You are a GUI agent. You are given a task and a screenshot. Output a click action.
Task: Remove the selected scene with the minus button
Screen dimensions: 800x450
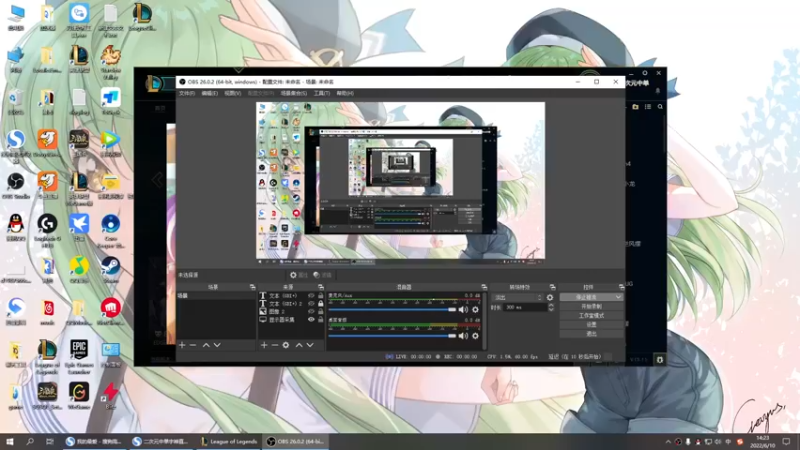pyautogui.click(x=193, y=345)
